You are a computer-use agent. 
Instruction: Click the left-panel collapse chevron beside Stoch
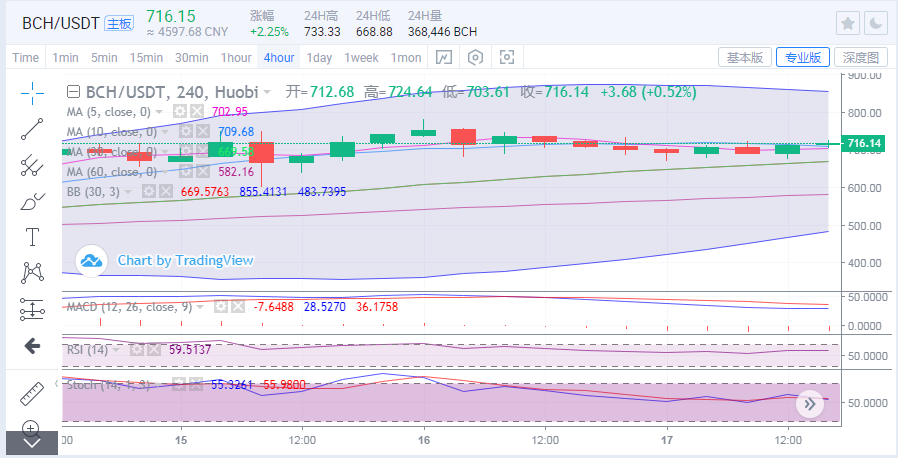pyautogui.click(x=56, y=383)
